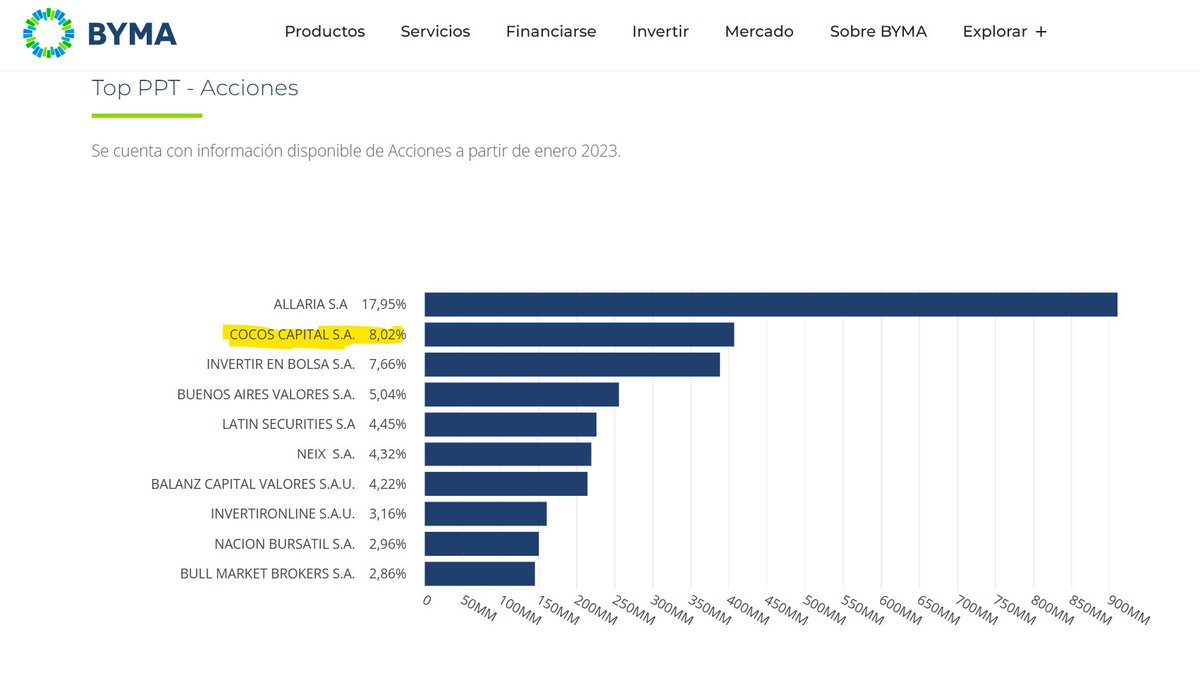1200x680 pixels.
Task: Click the ALLARIA S.A bar
Action: point(771,304)
